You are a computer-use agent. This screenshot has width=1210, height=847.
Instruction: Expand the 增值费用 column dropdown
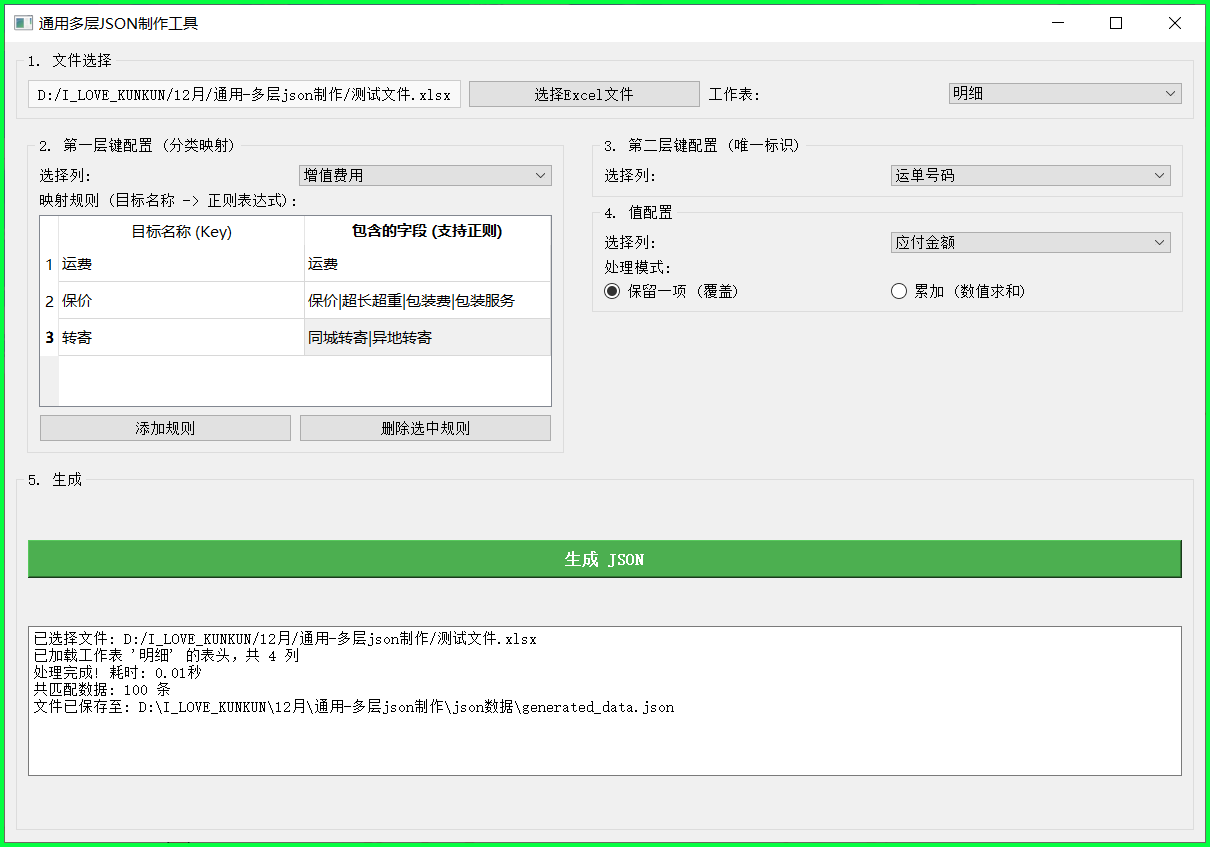pyautogui.click(x=425, y=175)
